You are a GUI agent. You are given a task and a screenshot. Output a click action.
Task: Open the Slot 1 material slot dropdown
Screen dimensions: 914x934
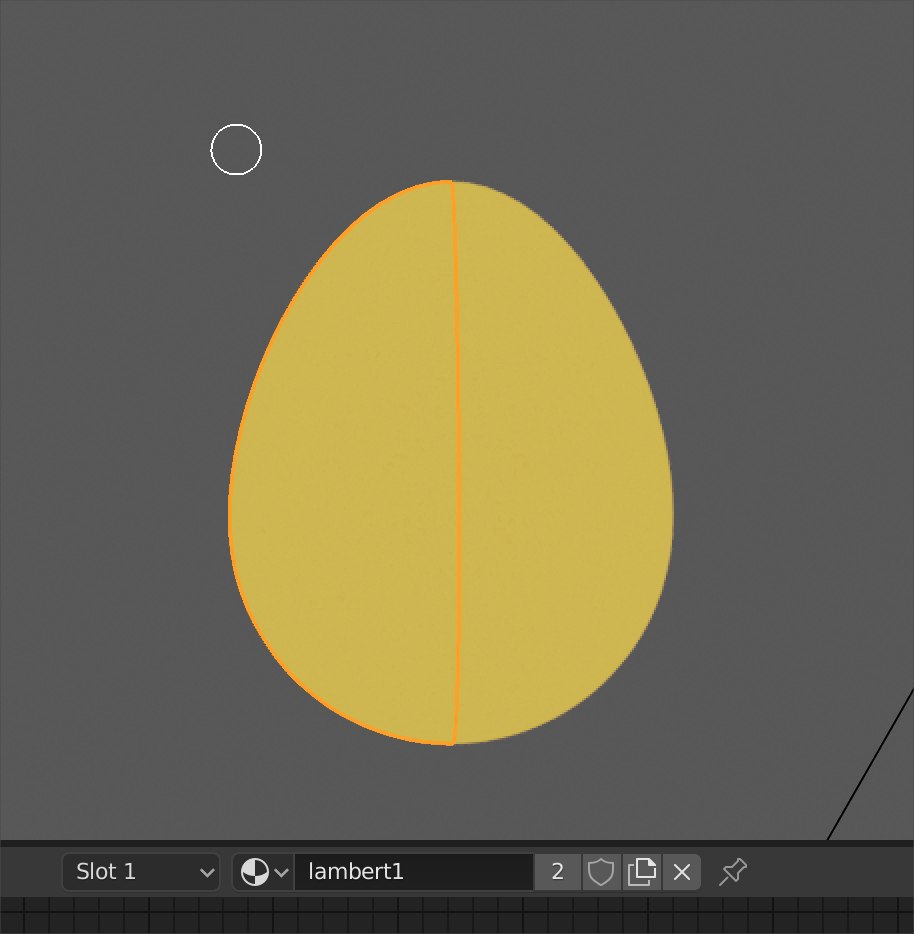coord(141,872)
